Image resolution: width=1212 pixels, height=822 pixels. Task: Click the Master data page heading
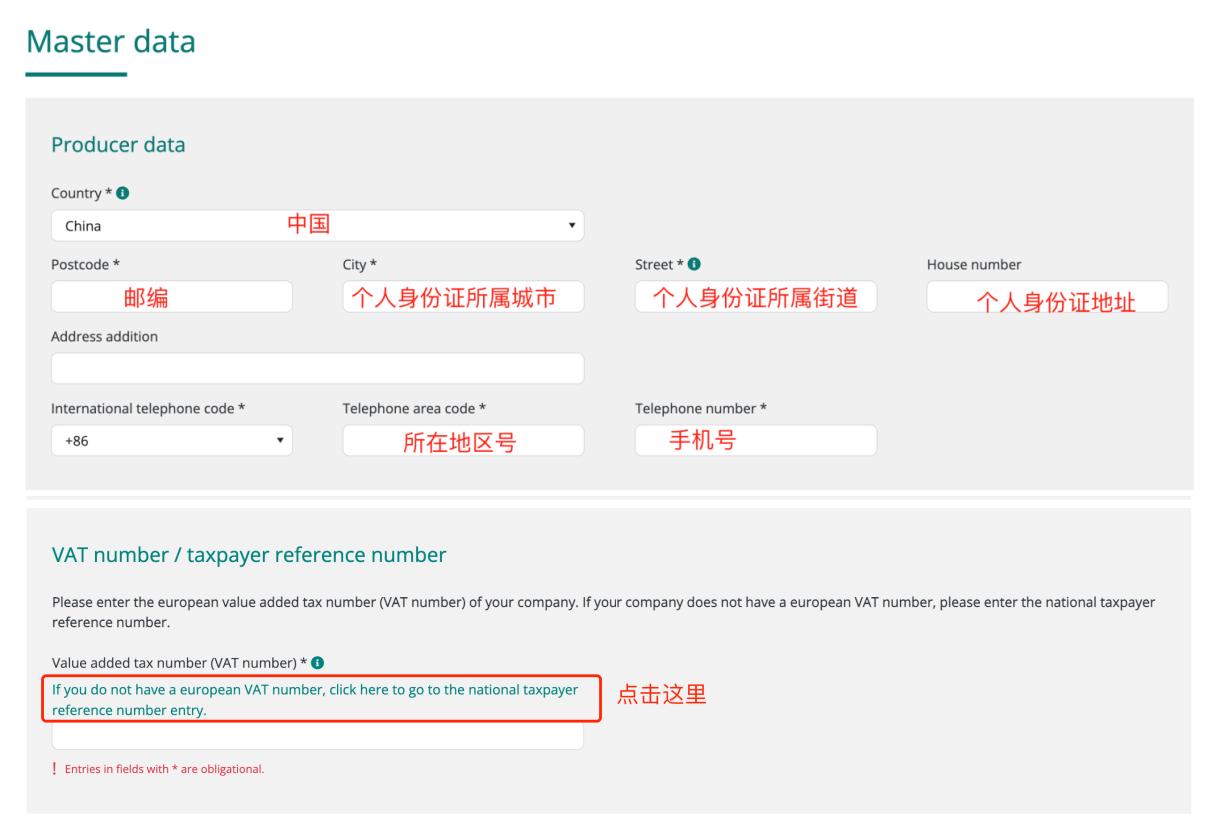pyautogui.click(x=110, y=42)
